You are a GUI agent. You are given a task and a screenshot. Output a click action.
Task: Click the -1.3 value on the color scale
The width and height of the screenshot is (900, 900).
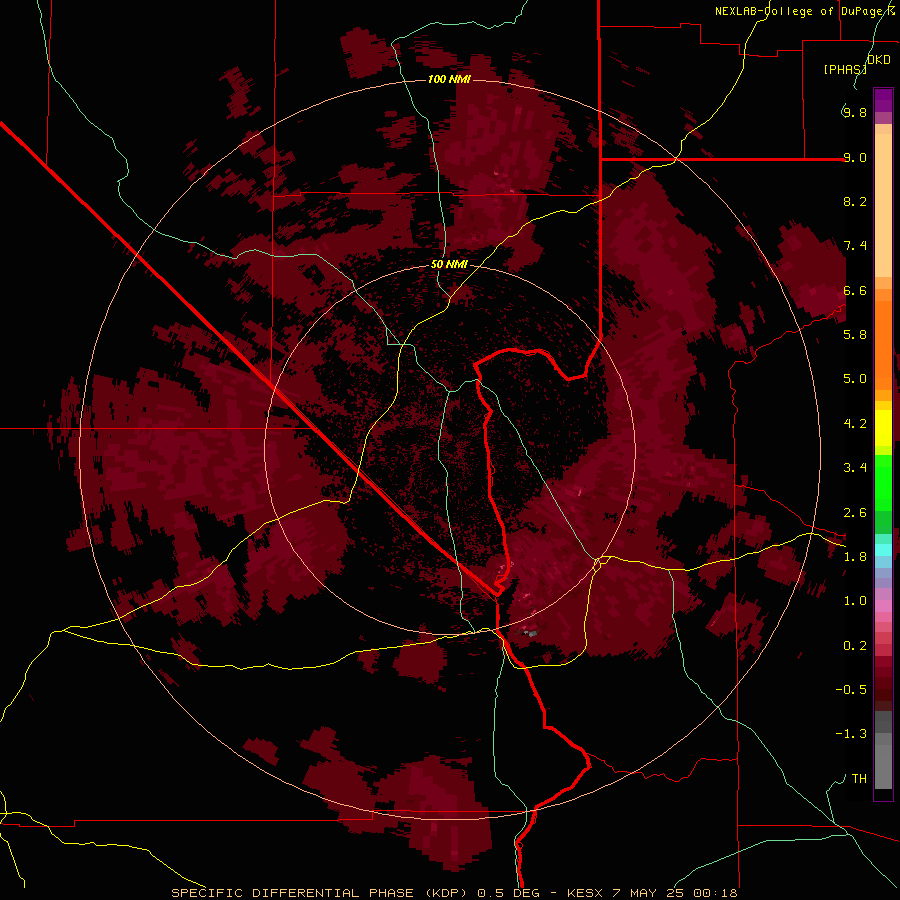pyautogui.click(x=851, y=734)
